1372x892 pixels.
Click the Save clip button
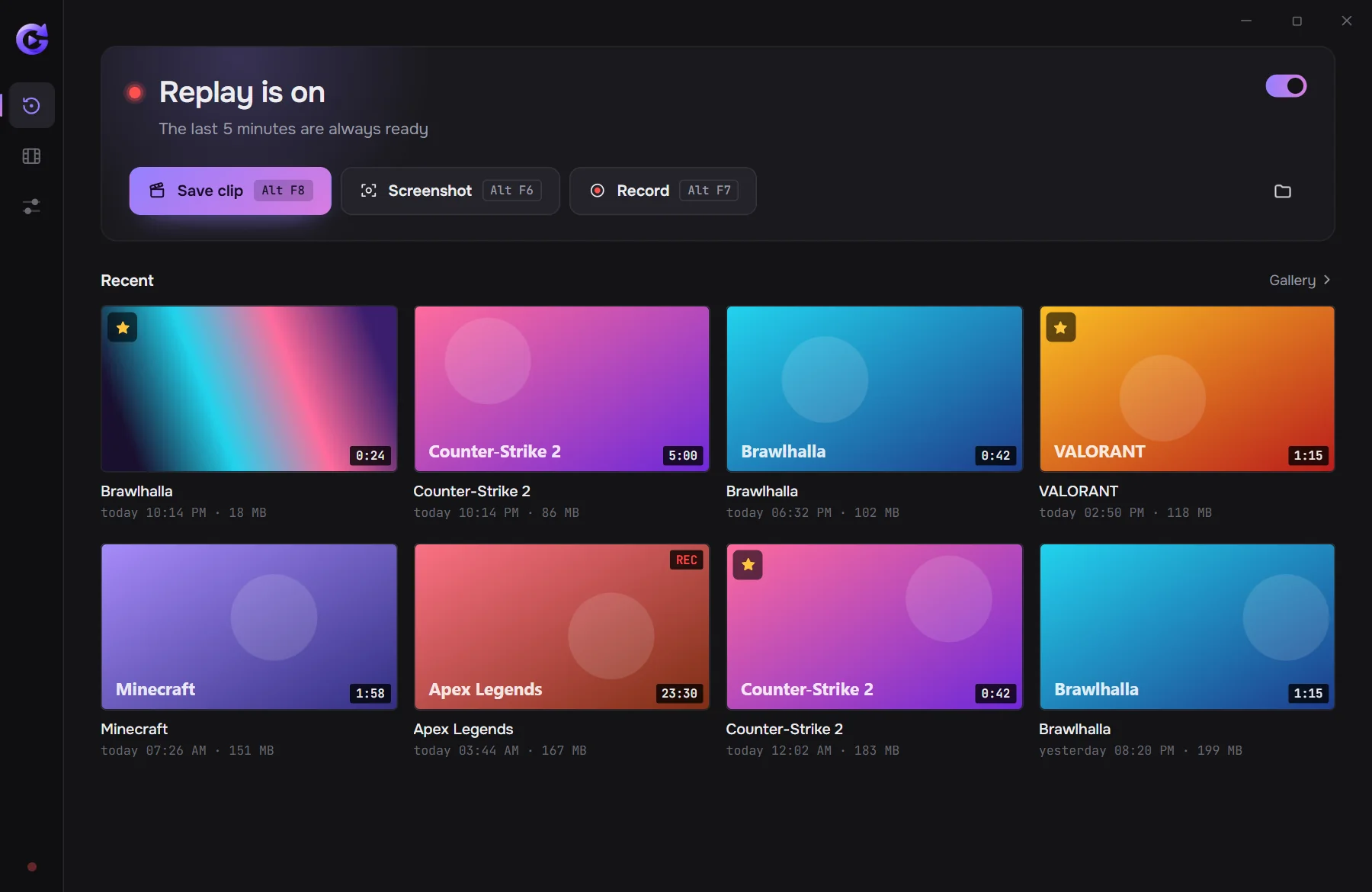pos(230,191)
